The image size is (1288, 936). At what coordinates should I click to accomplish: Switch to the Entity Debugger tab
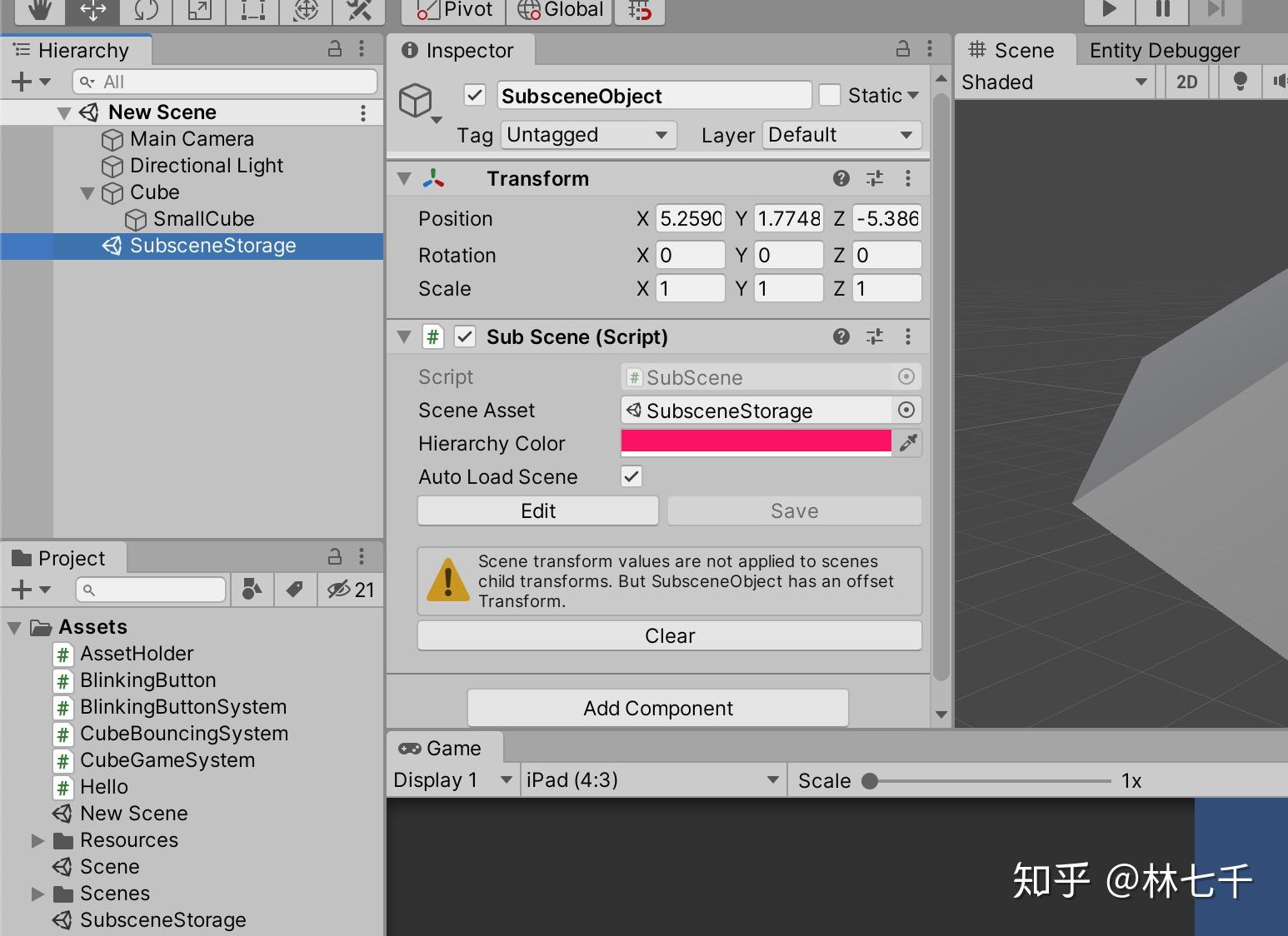(x=1165, y=50)
